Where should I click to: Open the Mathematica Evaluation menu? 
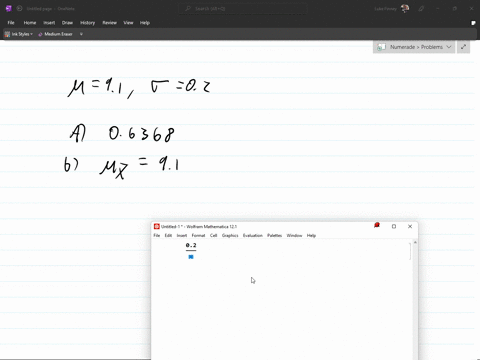click(x=253, y=235)
